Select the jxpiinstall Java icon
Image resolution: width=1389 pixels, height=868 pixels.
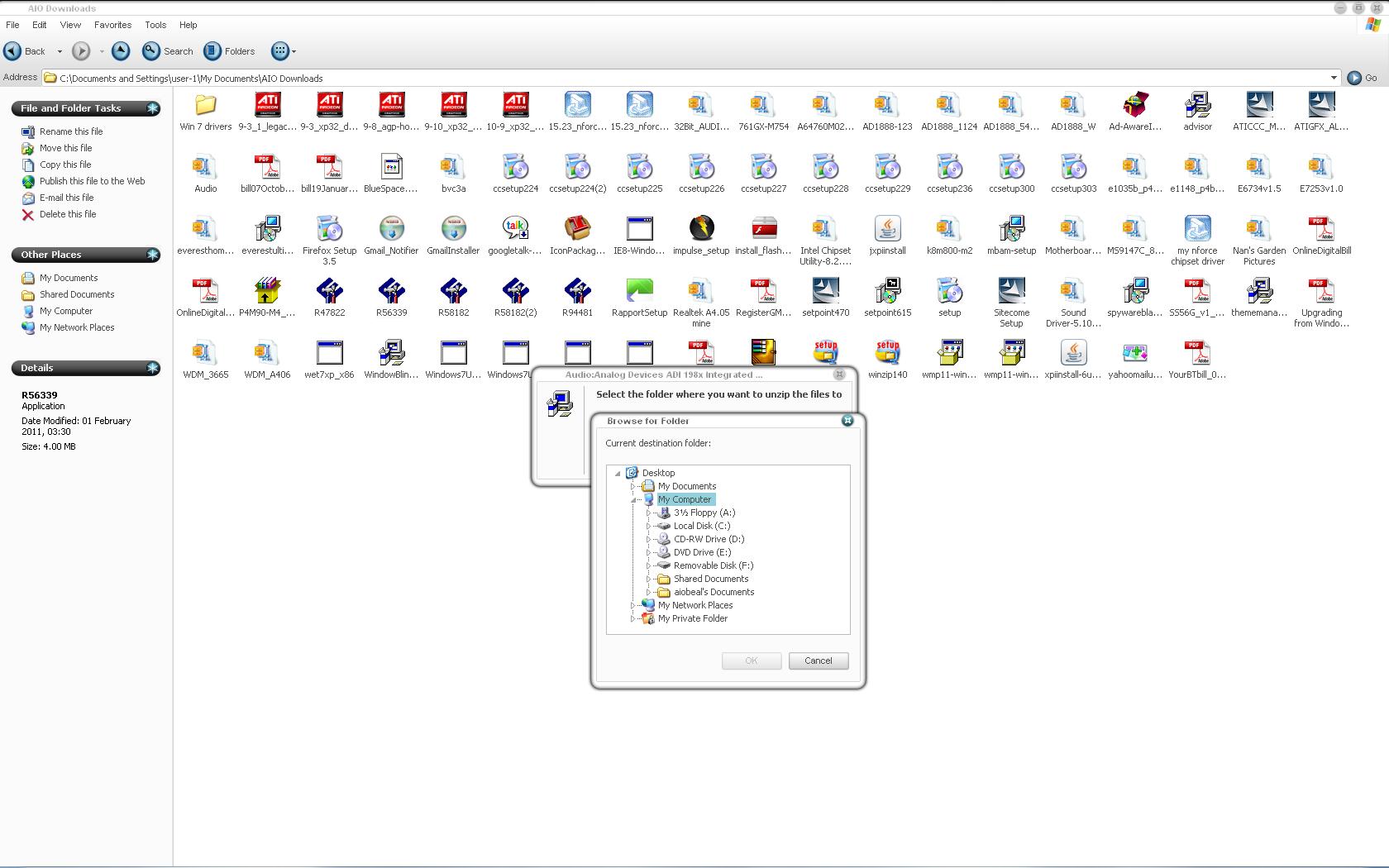tap(888, 229)
